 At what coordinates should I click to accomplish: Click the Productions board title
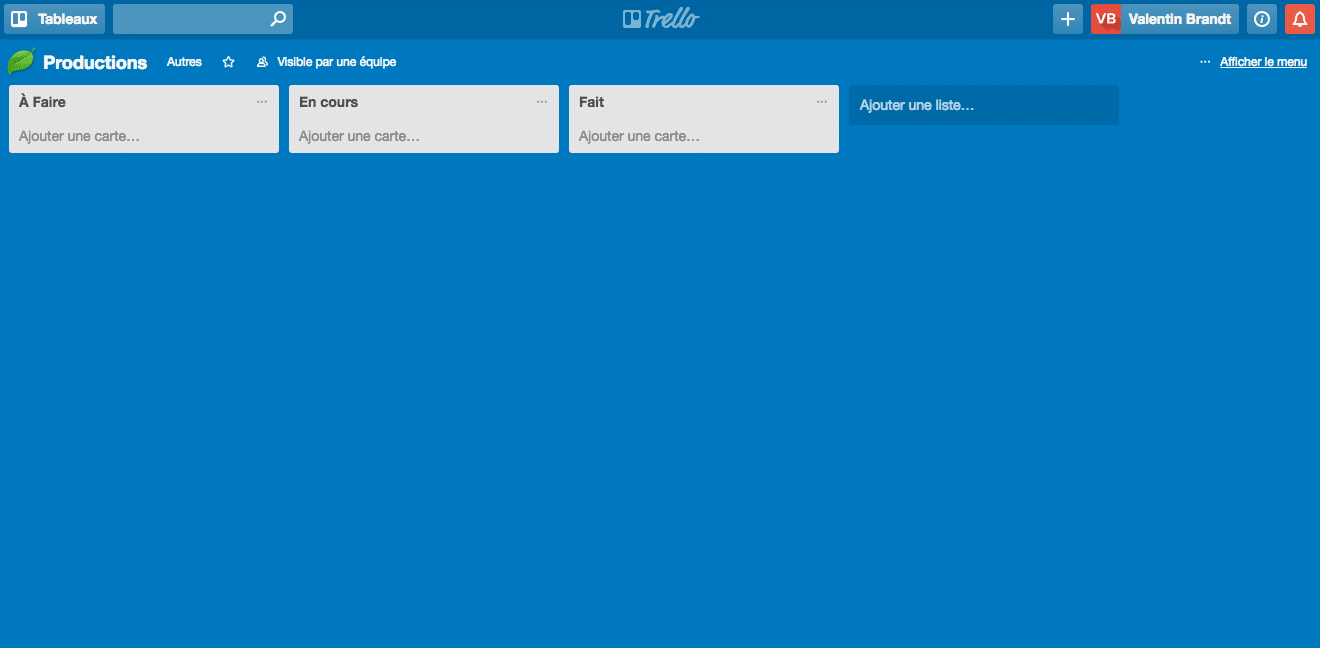coord(95,62)
